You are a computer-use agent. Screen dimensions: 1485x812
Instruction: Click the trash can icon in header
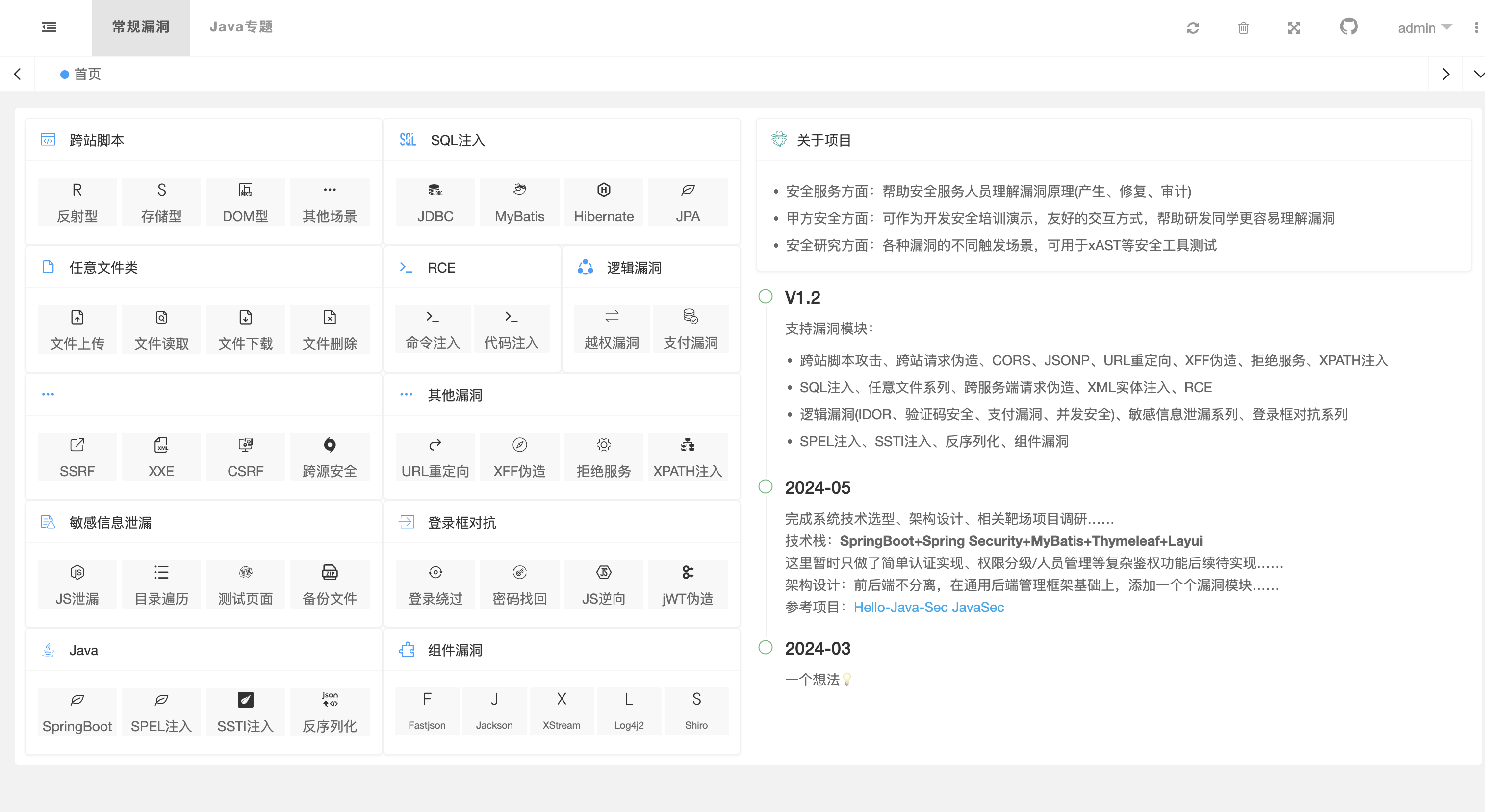pyautogui.click(x=1243, y=27)
